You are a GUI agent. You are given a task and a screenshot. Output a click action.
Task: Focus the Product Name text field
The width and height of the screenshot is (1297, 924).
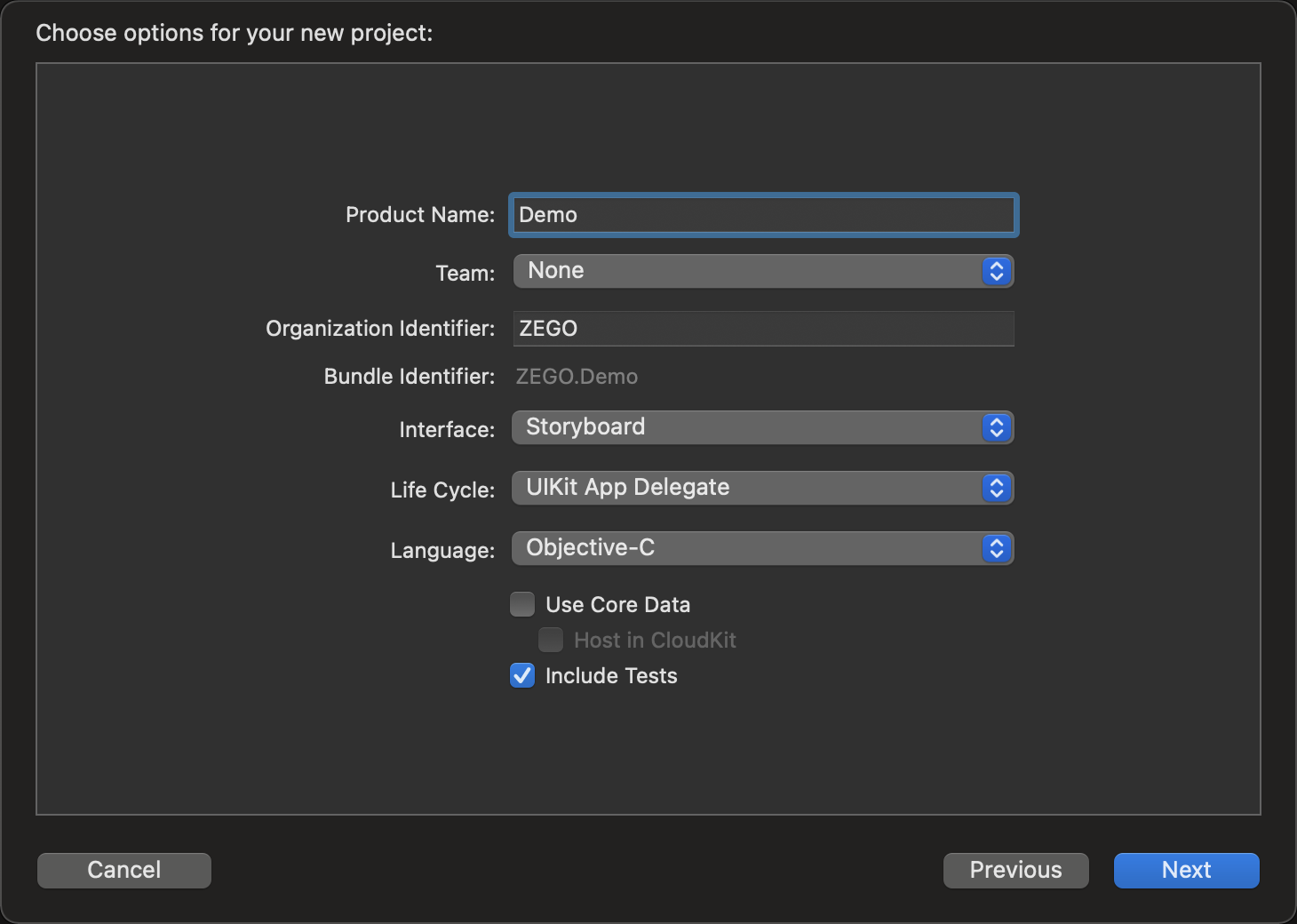(764, 215)
